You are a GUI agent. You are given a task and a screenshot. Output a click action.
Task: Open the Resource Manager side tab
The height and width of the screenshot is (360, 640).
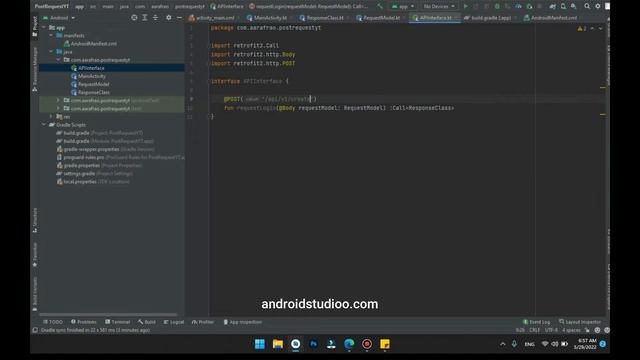[35, 69]
